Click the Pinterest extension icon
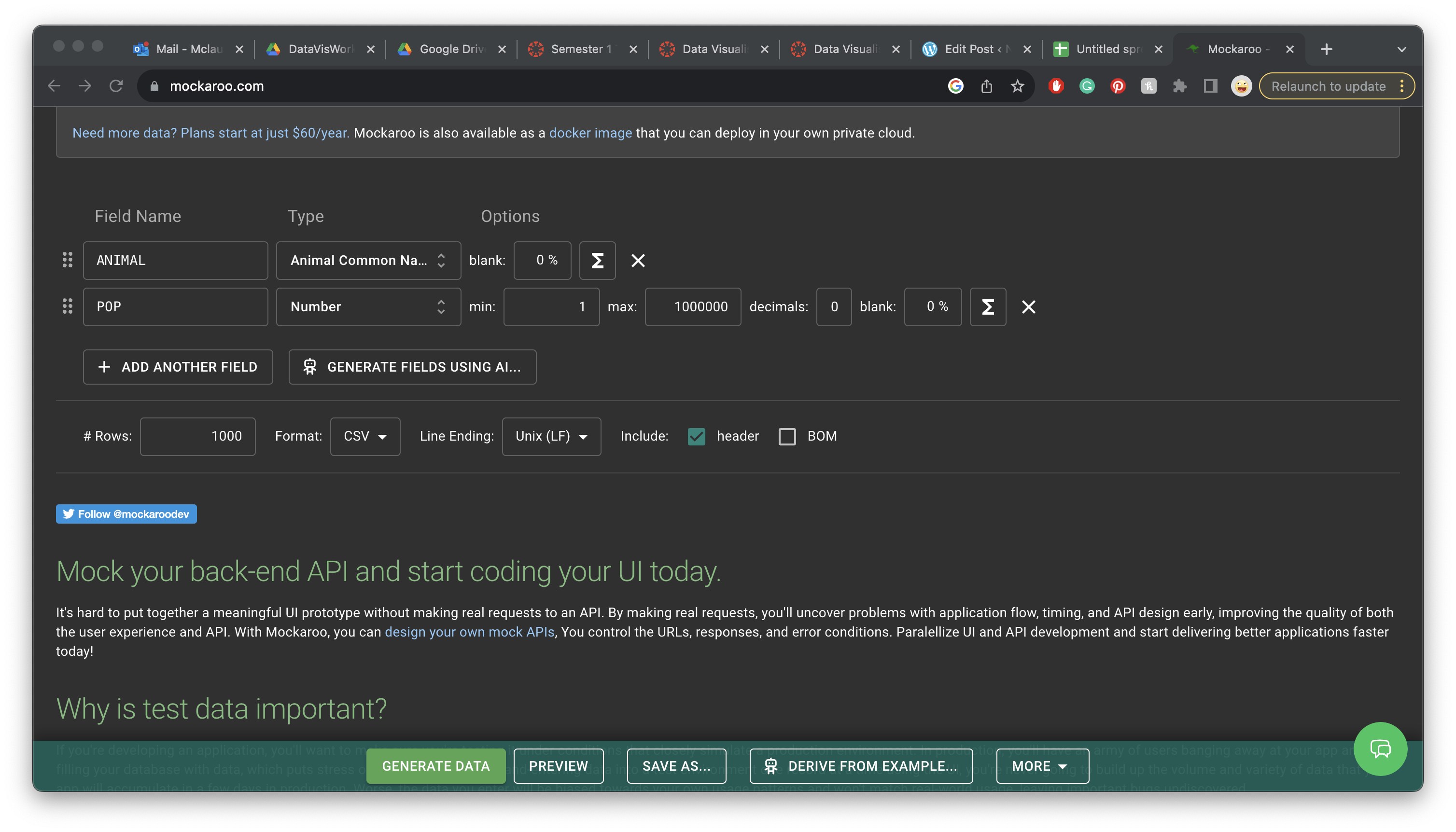This screenshot has width=1456, height=832. [1118, 86]
